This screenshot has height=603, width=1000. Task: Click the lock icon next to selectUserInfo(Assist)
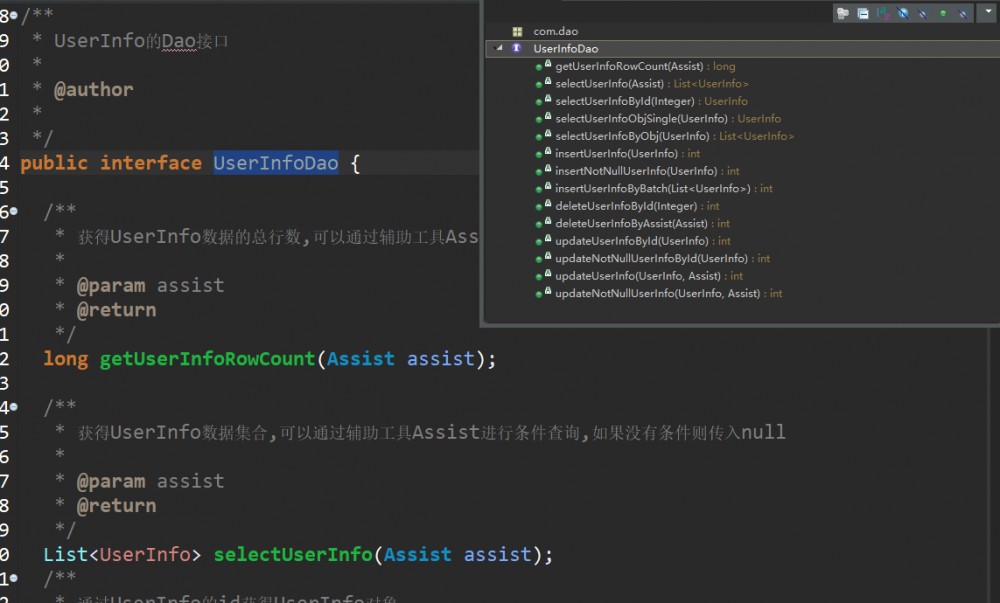(x=547, y=83)
